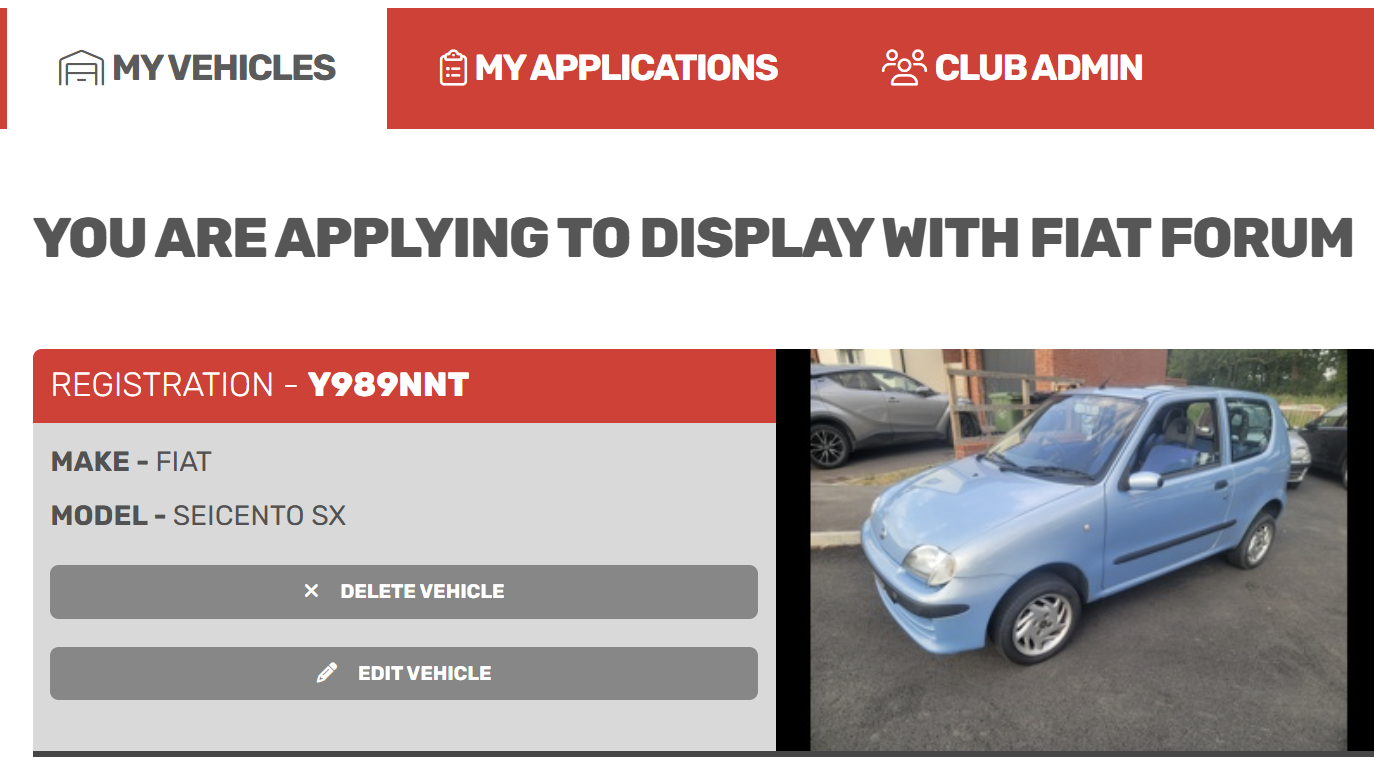Click the MAKE - FIAT line
The height and width of the screenshot is (757, 1374).
click(131, 462)
